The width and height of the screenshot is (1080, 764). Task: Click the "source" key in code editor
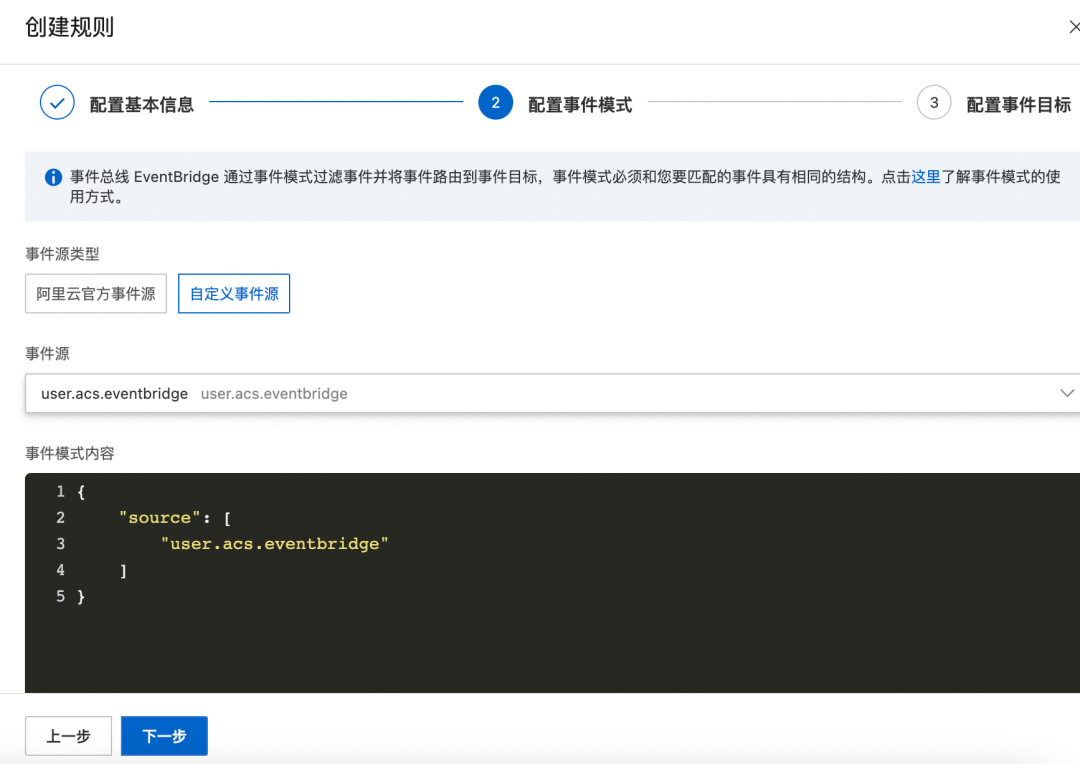click(x=160, y=517)
